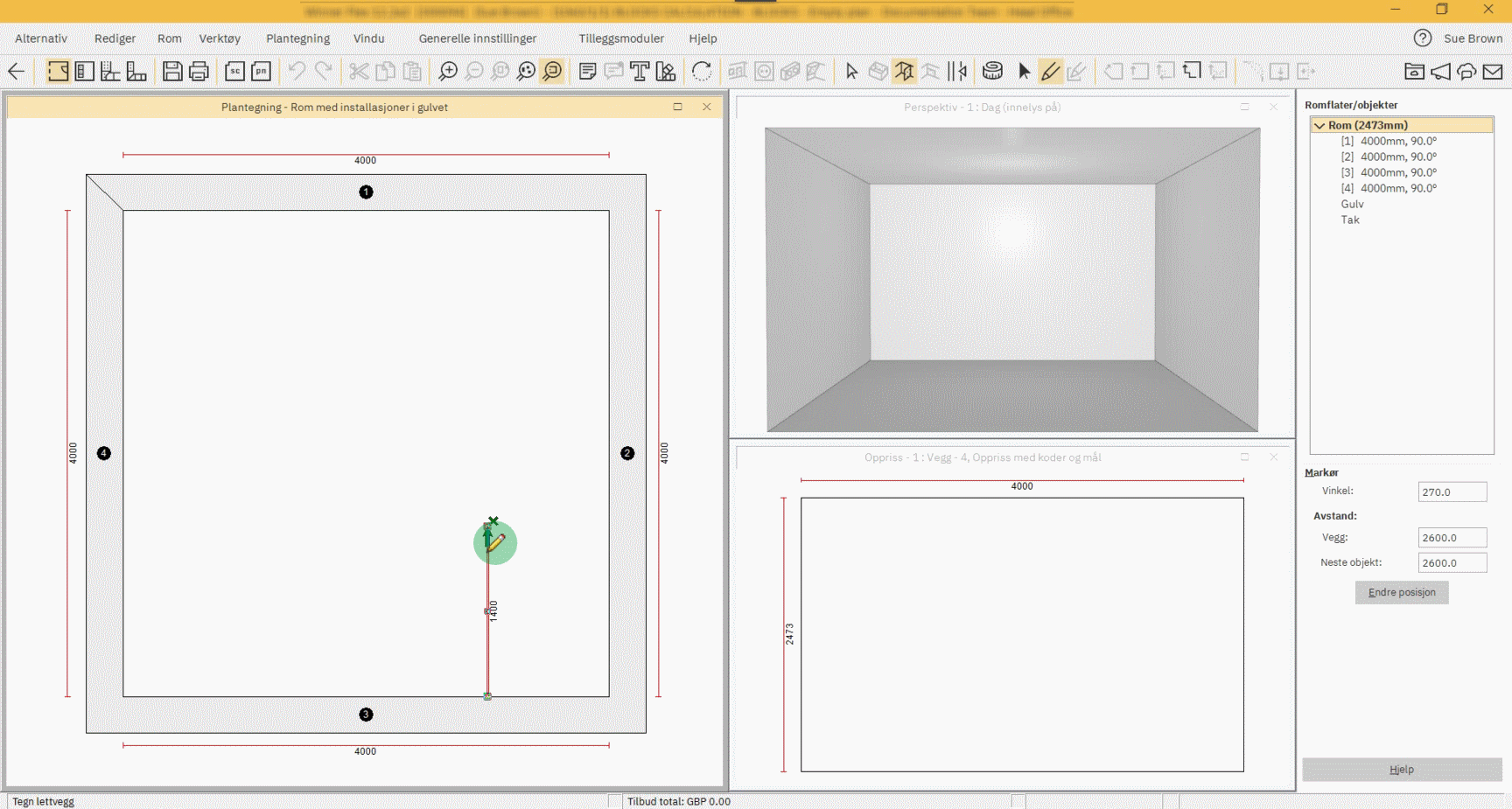This screenshot has width=1512, height=809.
Task: Select the Gulv item in the tree
Action: 1352,205
